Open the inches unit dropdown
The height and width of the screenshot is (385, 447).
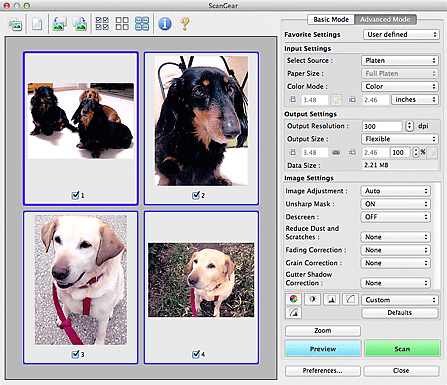pyautogui.click(x=415, y=99)
